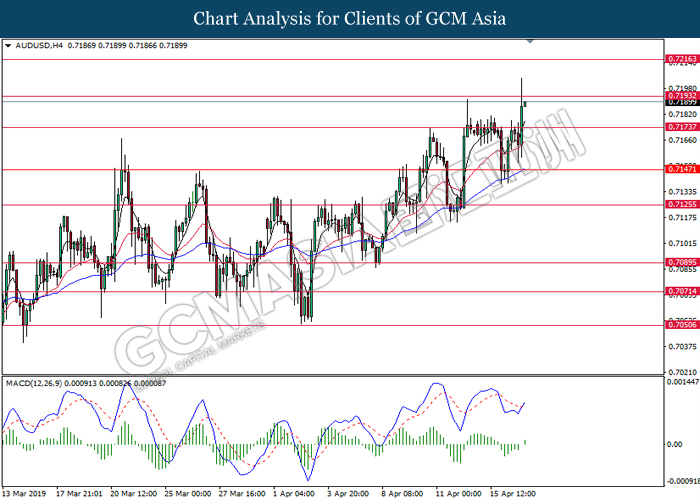Click the chart shift marker triangle at top
This screenshot has width=700, height=500.
tap(530, 41)
